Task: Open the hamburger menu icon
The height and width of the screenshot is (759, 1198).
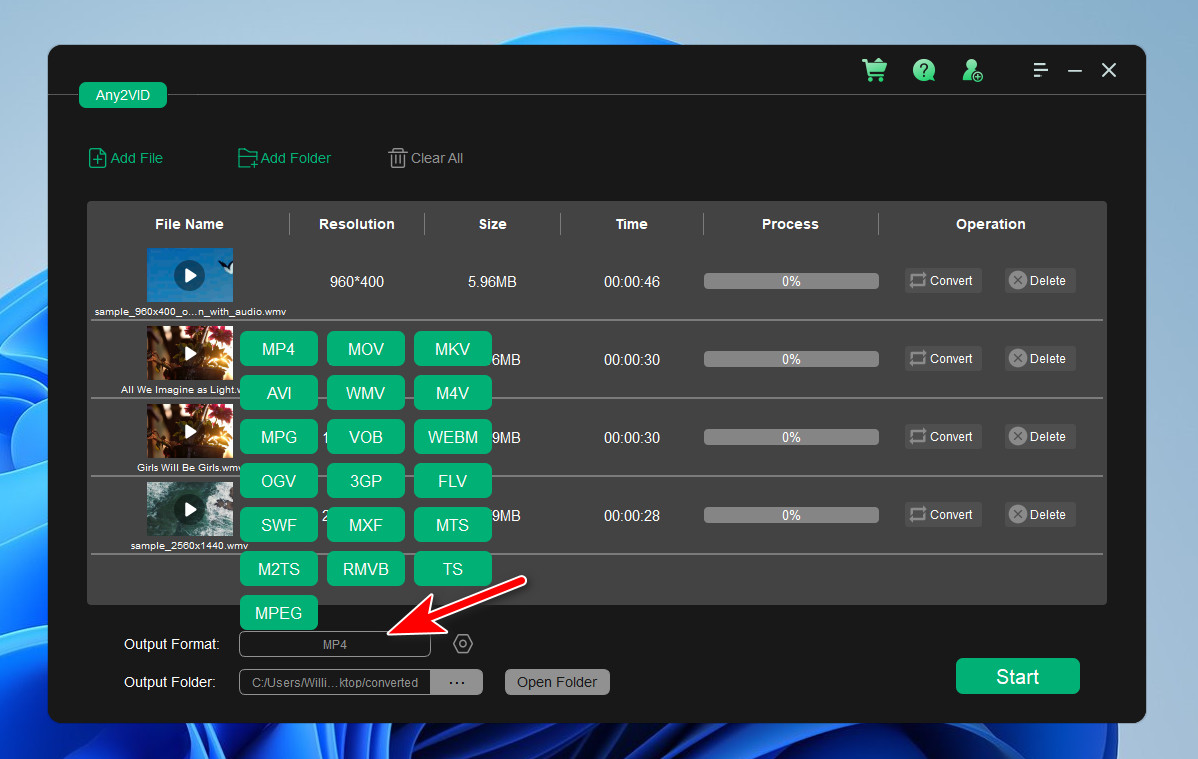Action: (1040, 70)
